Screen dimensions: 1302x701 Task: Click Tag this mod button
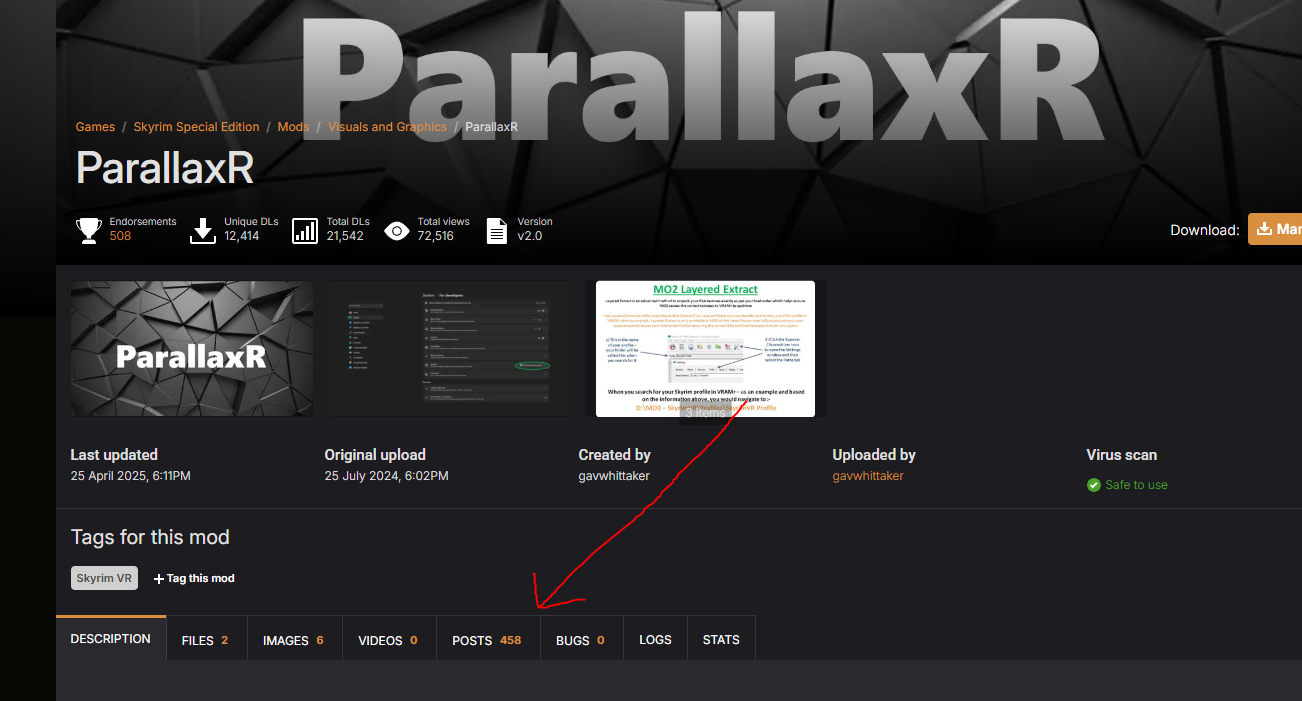pyautogui.click(x=194, y=578)
